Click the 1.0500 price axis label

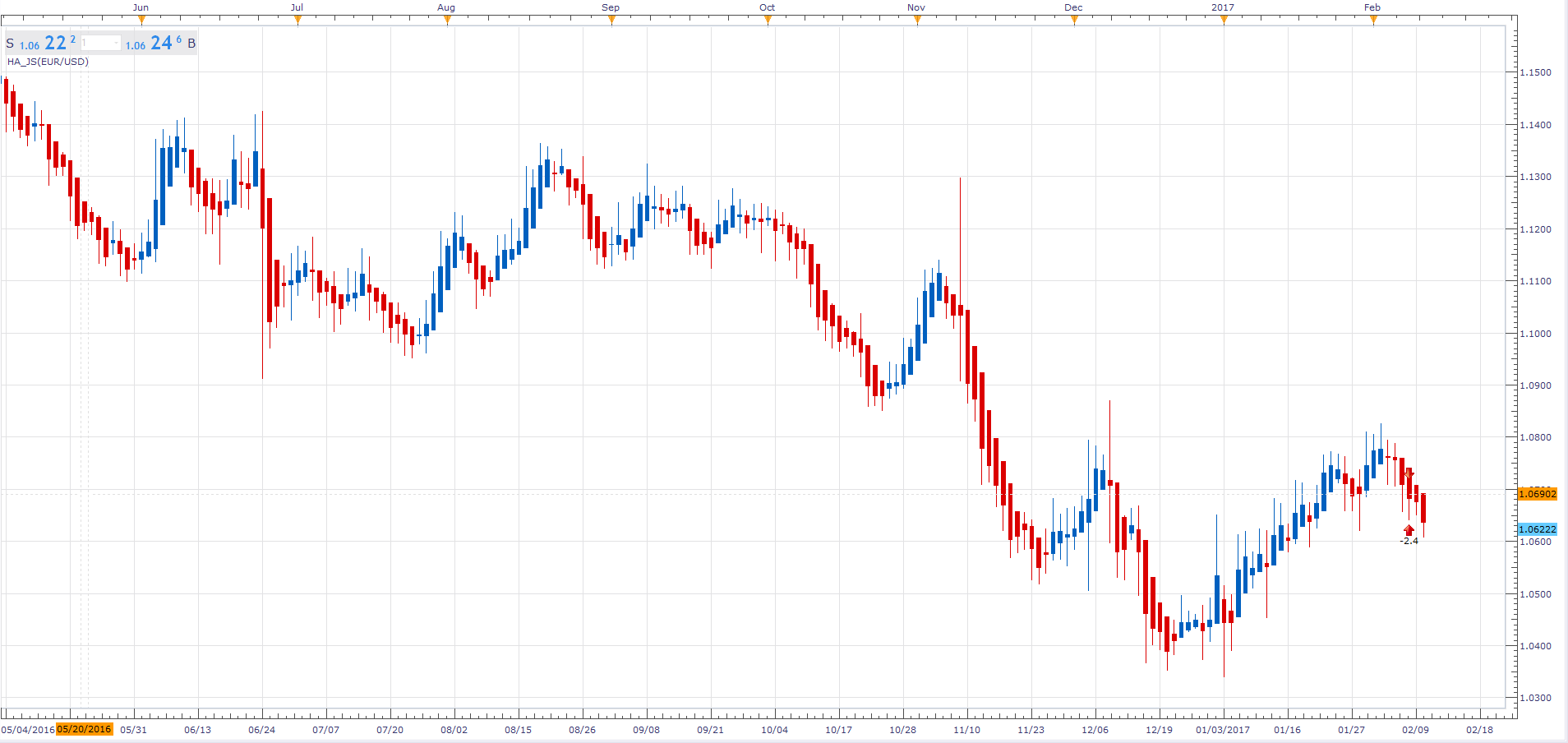(1536, 594)
